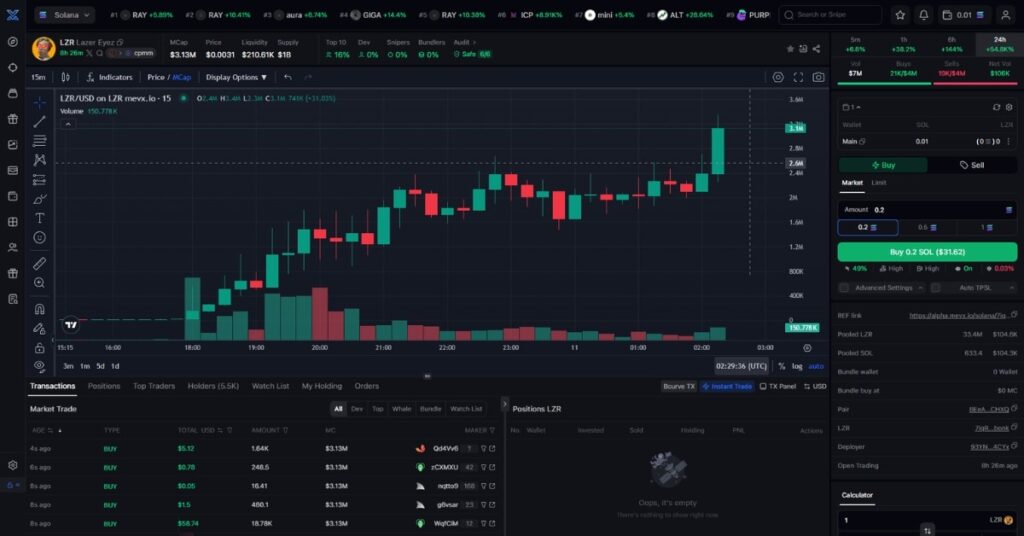The width and height of the screenshot is (1024, 536).
Task: Switch to the Positions tab
Action: point(104,386)
